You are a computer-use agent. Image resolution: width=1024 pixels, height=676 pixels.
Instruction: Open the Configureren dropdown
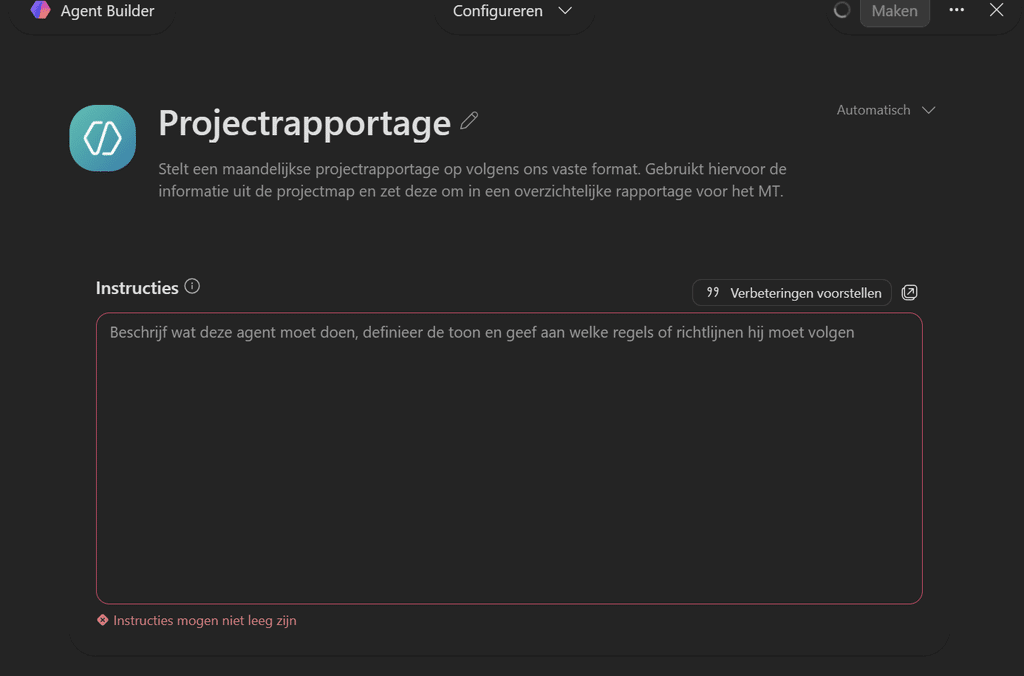tap(513, 11)
